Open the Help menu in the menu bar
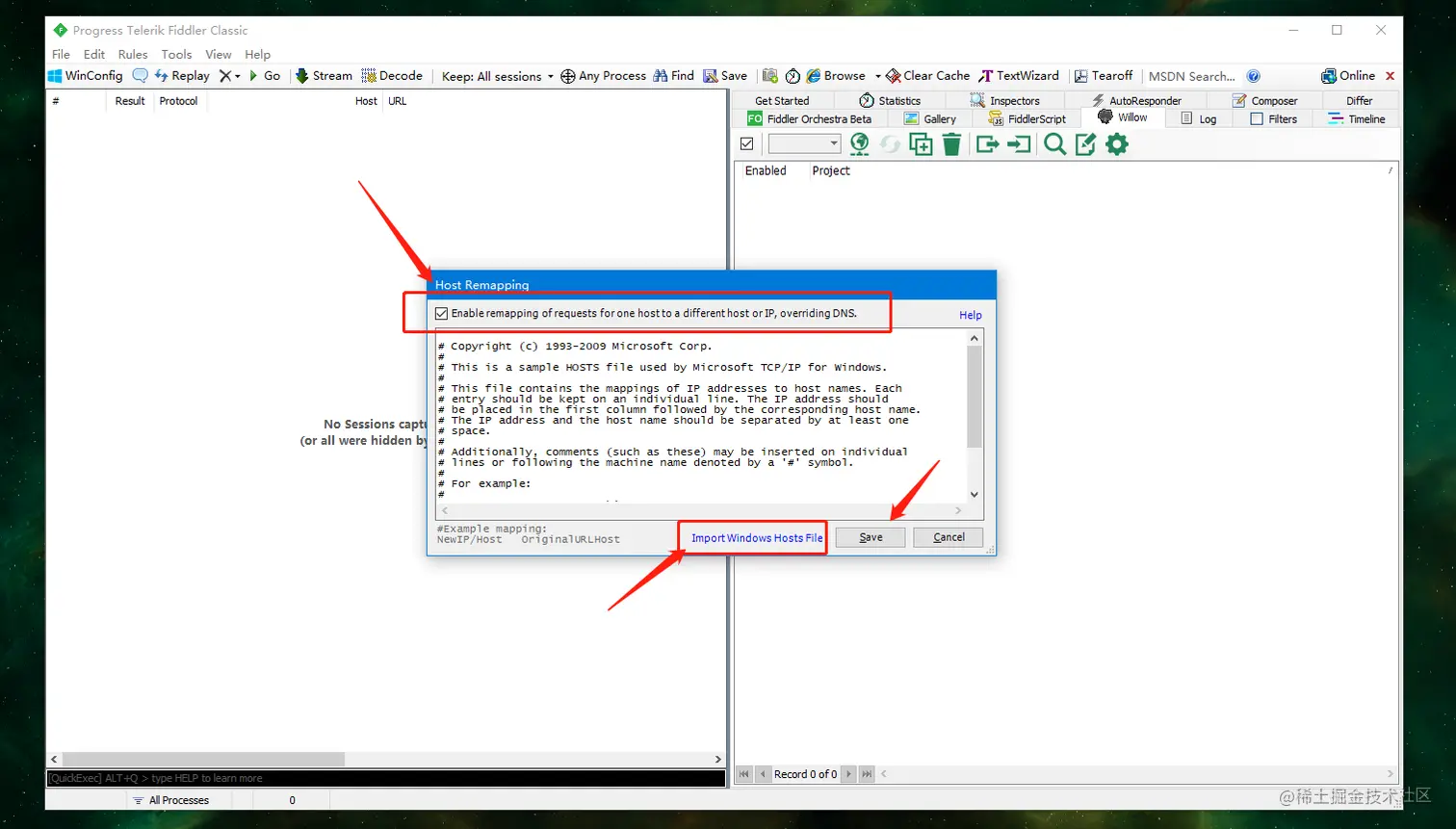This screenshot has height=829, width=1456. pyautogui.click(x=257, y=54)
